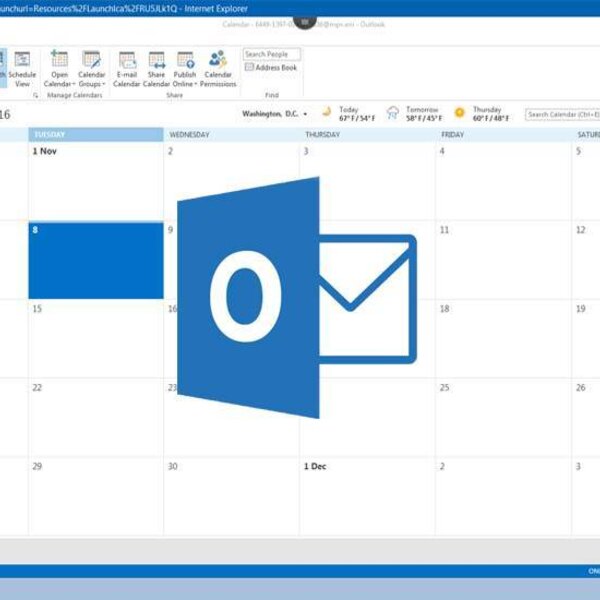Select day 19 under Saturday
The width and height of the screenshot is (600, 600).
pyautogui.click(x=586, y=339)
